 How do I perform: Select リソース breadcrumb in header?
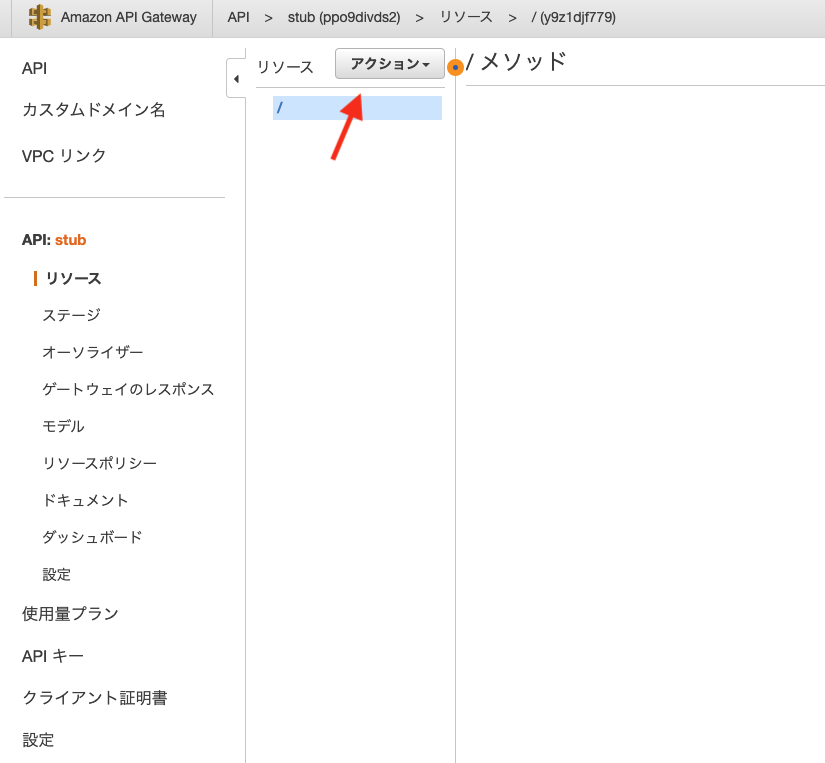[x=466, y=17]
